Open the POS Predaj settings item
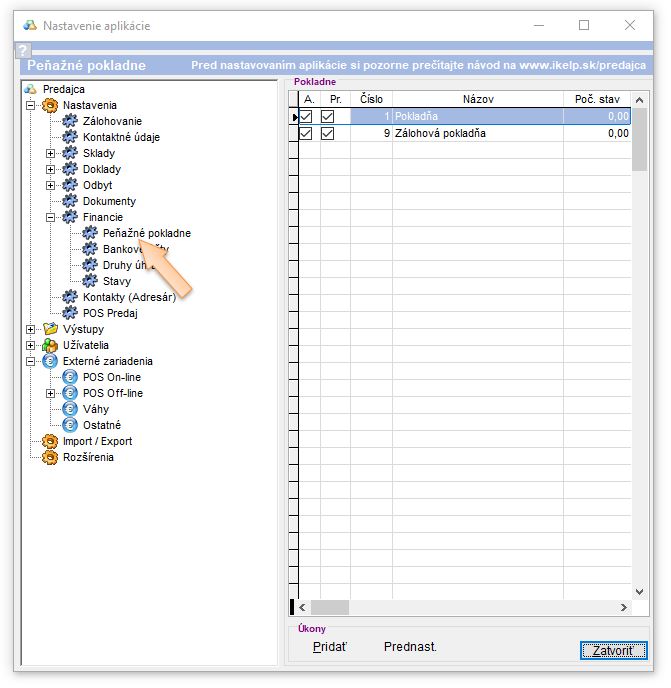 click(x=110, y=313)
